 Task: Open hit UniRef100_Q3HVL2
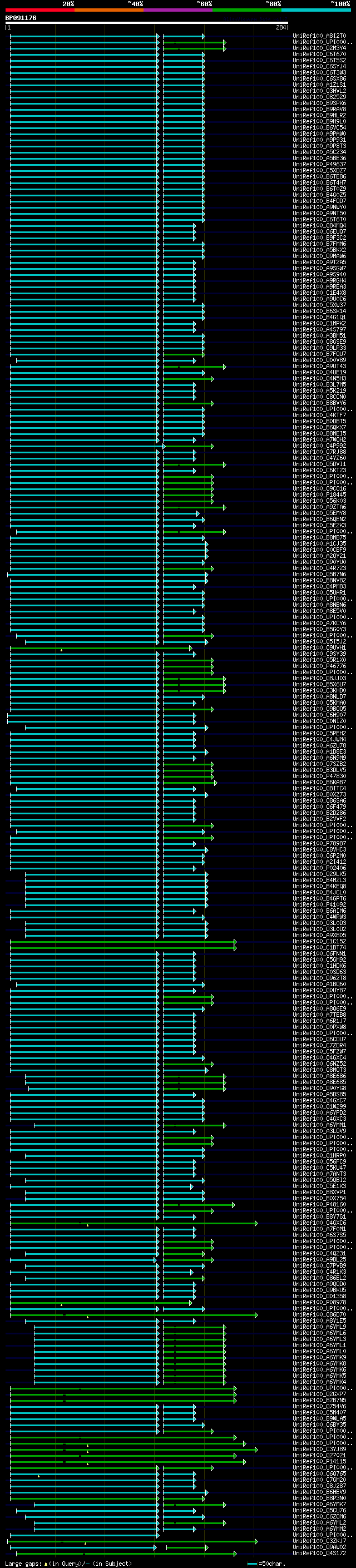tap(319, 91)
